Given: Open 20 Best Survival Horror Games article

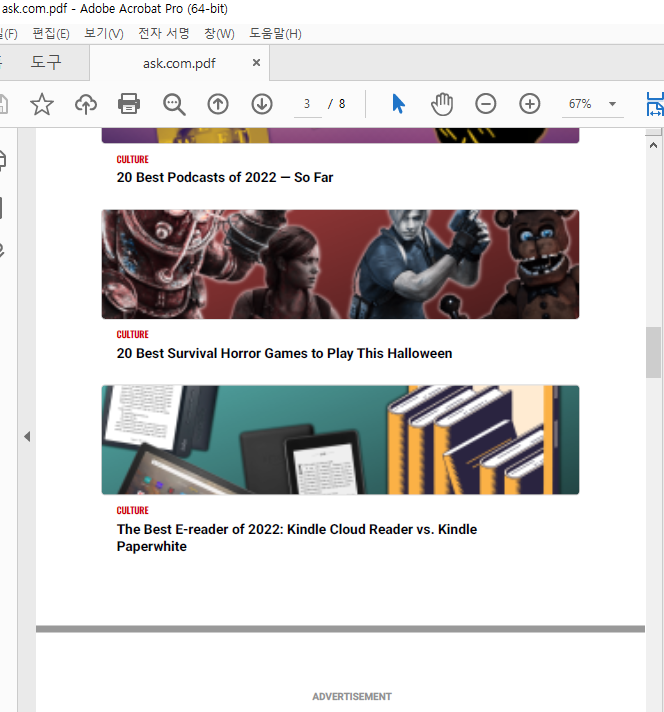Looking at the screenshot, I should pyautogui.click(x=284, y=353).
